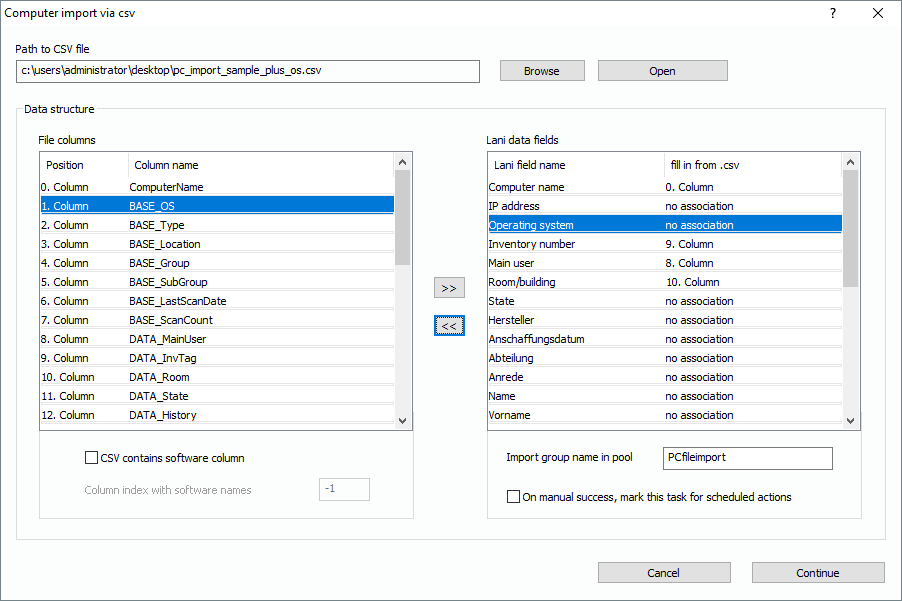Click the >> assign column button
The image size is (902, 601).
(449, 288)
